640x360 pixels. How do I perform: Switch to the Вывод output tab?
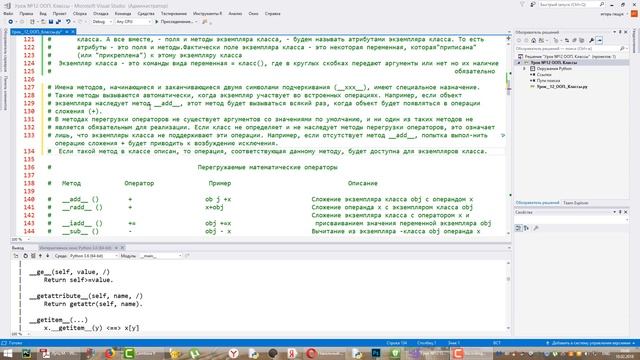(x=18, y=248)
